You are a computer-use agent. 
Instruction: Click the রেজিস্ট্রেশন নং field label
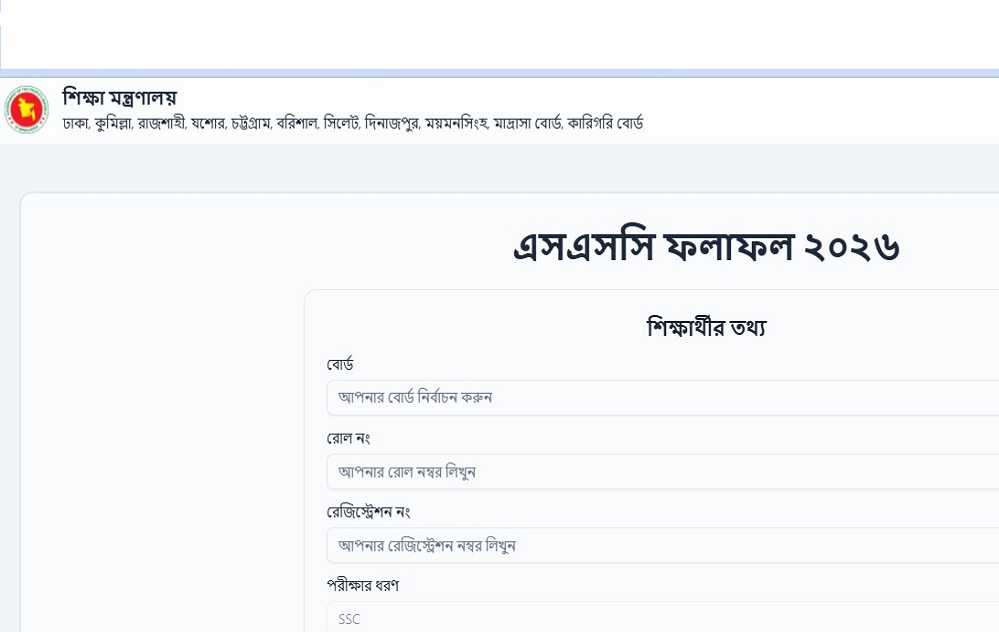point(368,512)
